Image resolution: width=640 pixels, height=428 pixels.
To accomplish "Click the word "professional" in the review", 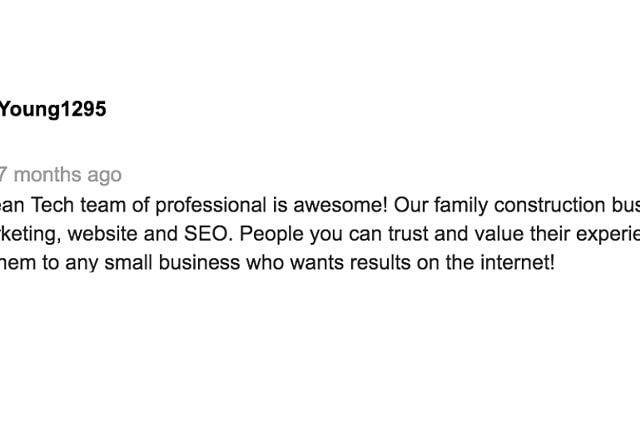I will point(211,205).
